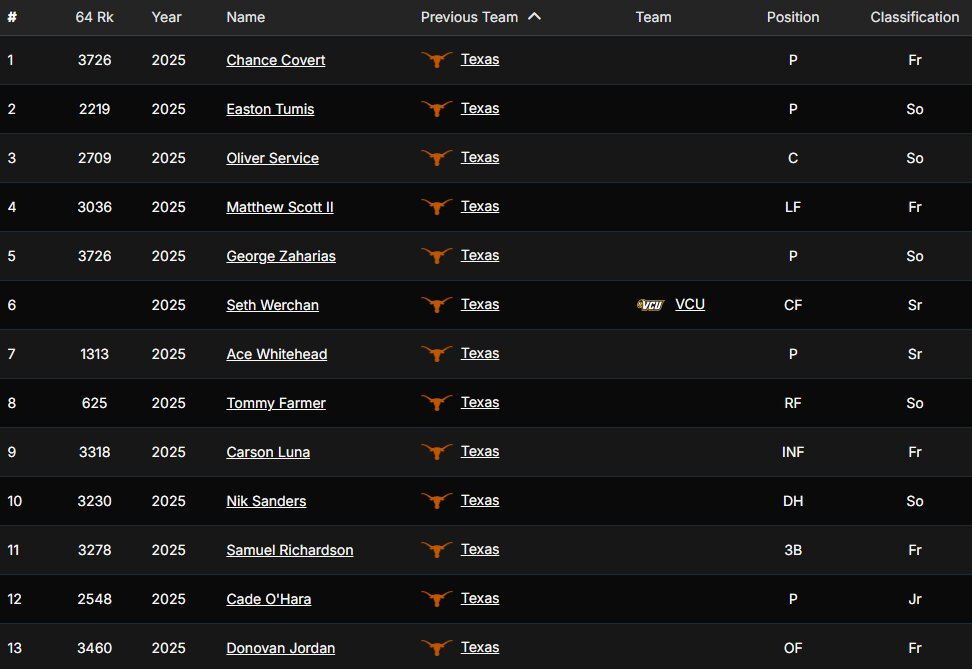The width and height of the screenshot is (972, 669).
Task: Open Chance Covert player profile
Action: point(276,60)
